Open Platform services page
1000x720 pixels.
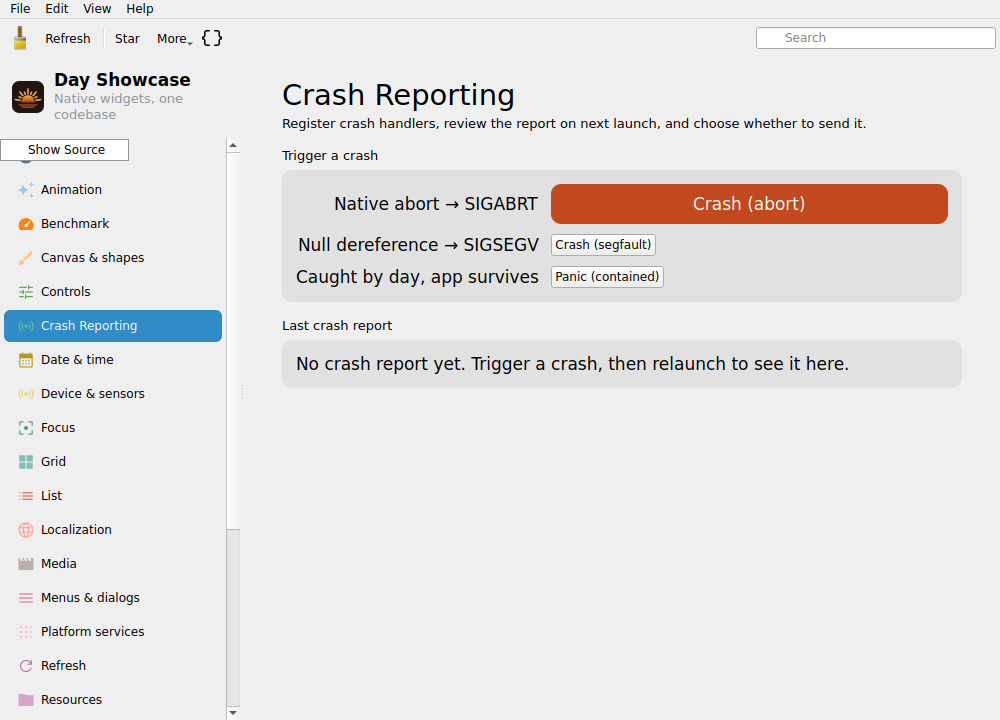point(113,631)
